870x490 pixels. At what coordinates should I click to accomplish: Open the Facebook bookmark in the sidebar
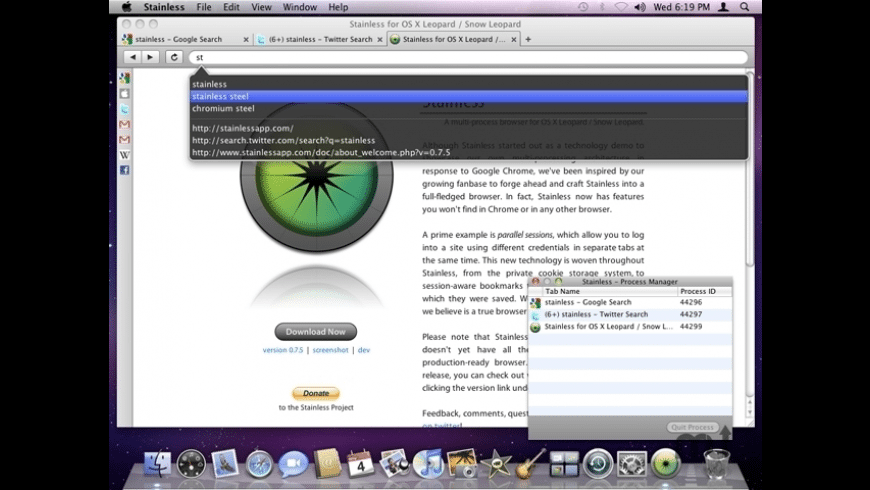[125, 170]
